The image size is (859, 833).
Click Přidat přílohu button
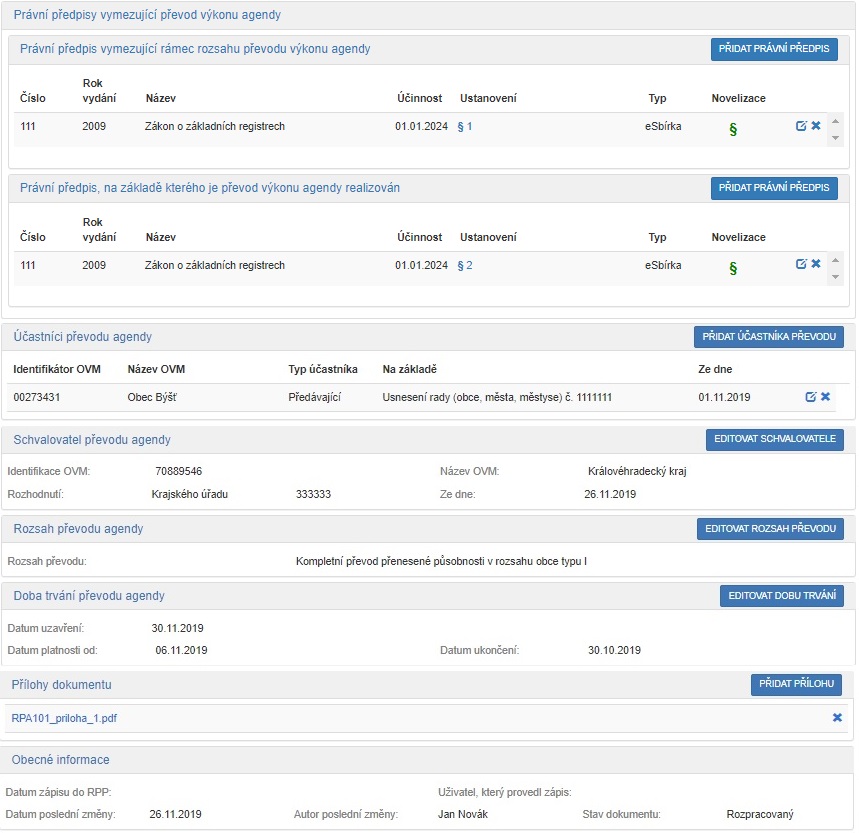click(x=796, y=684)
